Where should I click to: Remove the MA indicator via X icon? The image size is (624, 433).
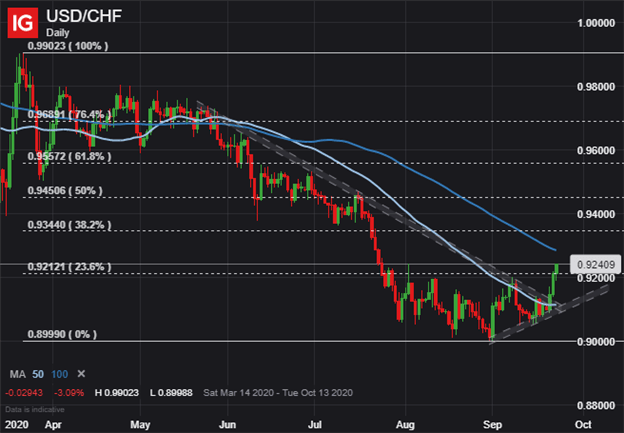click(81, 374)
